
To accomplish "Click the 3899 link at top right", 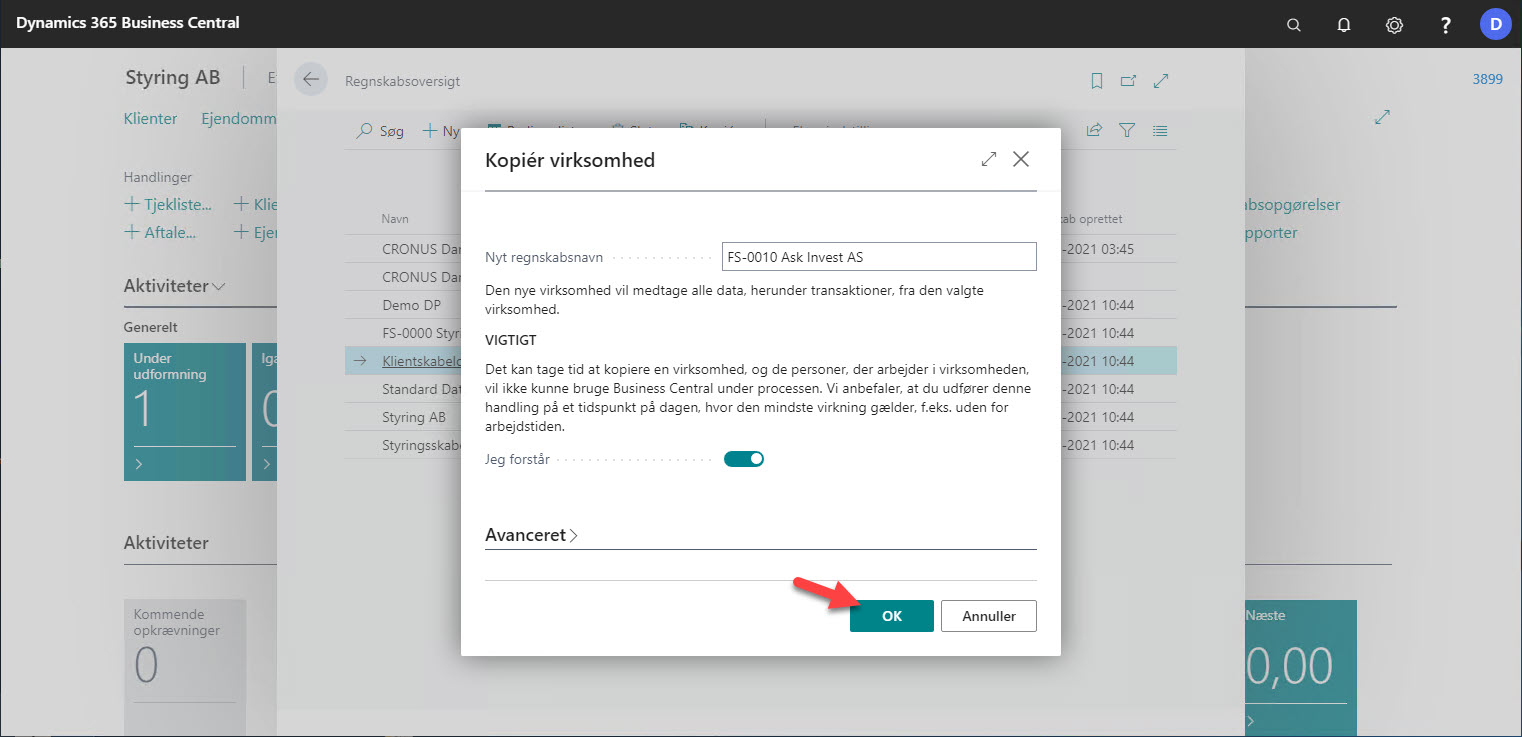I will pyautogui.click(x=1487, y=79).
